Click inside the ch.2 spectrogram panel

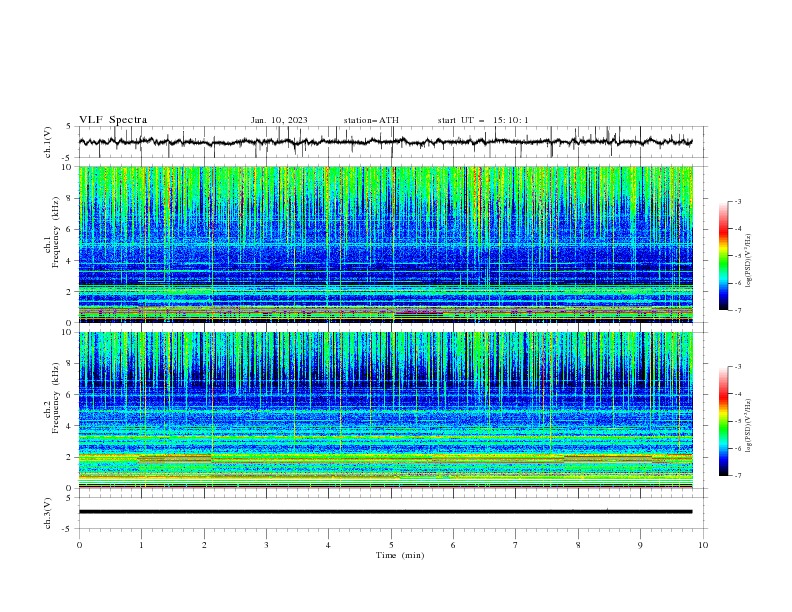pyautogui.click(x=385, y=410)
